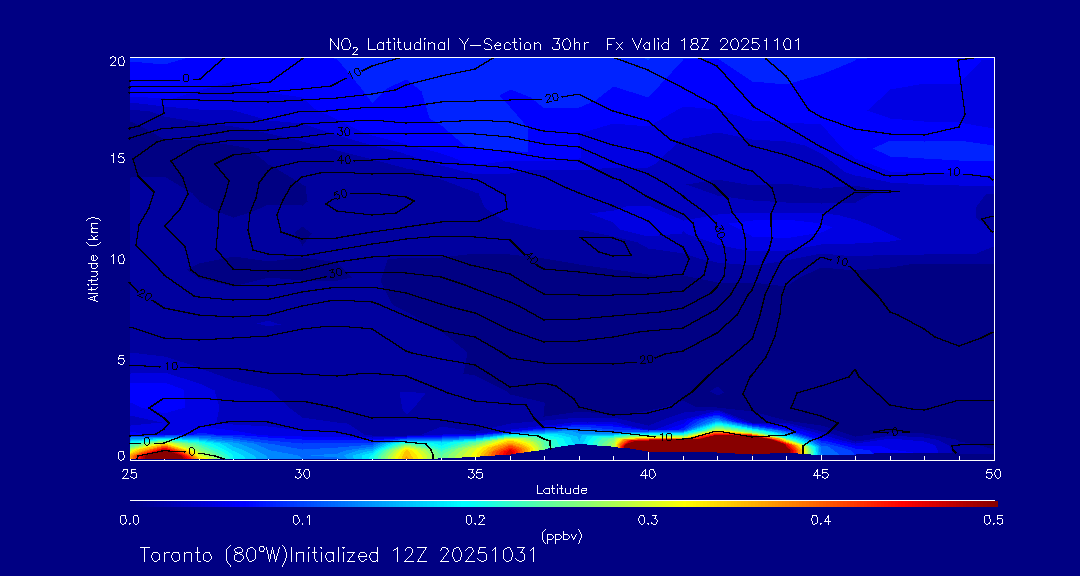Click the altitude 15 tick label
Viewport: 1080px width, 576px height.
pyautogui.click(x=116, y=160)
